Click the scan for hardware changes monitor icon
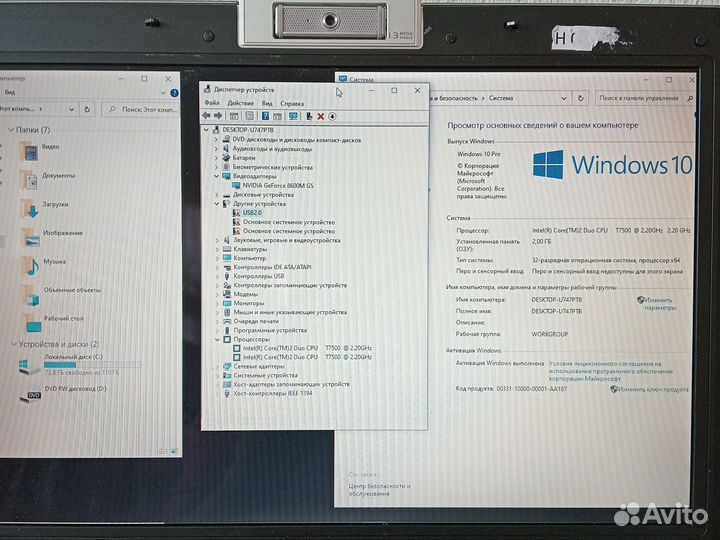Viewport: 720px width, 540px height. (293, 116)
